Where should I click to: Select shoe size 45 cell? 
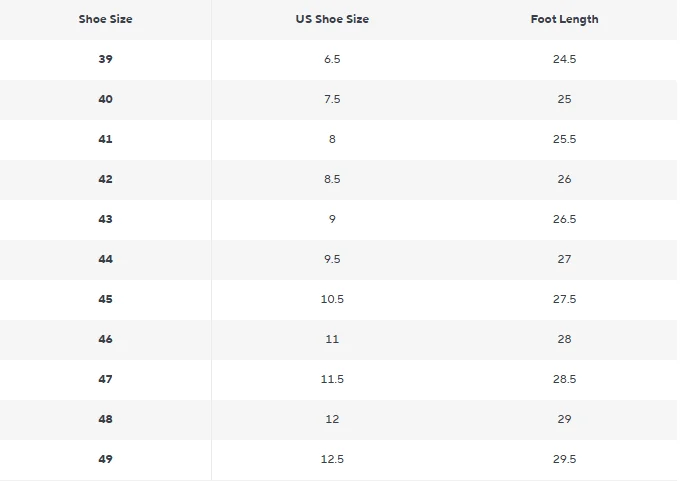pos(105,300)
